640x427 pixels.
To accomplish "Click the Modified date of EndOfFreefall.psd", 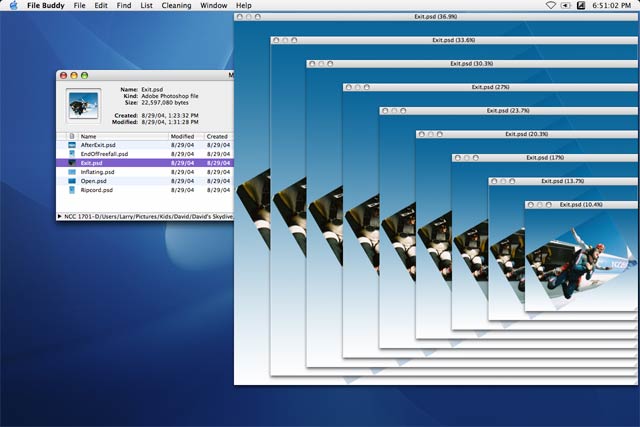I will coord(182,154).
